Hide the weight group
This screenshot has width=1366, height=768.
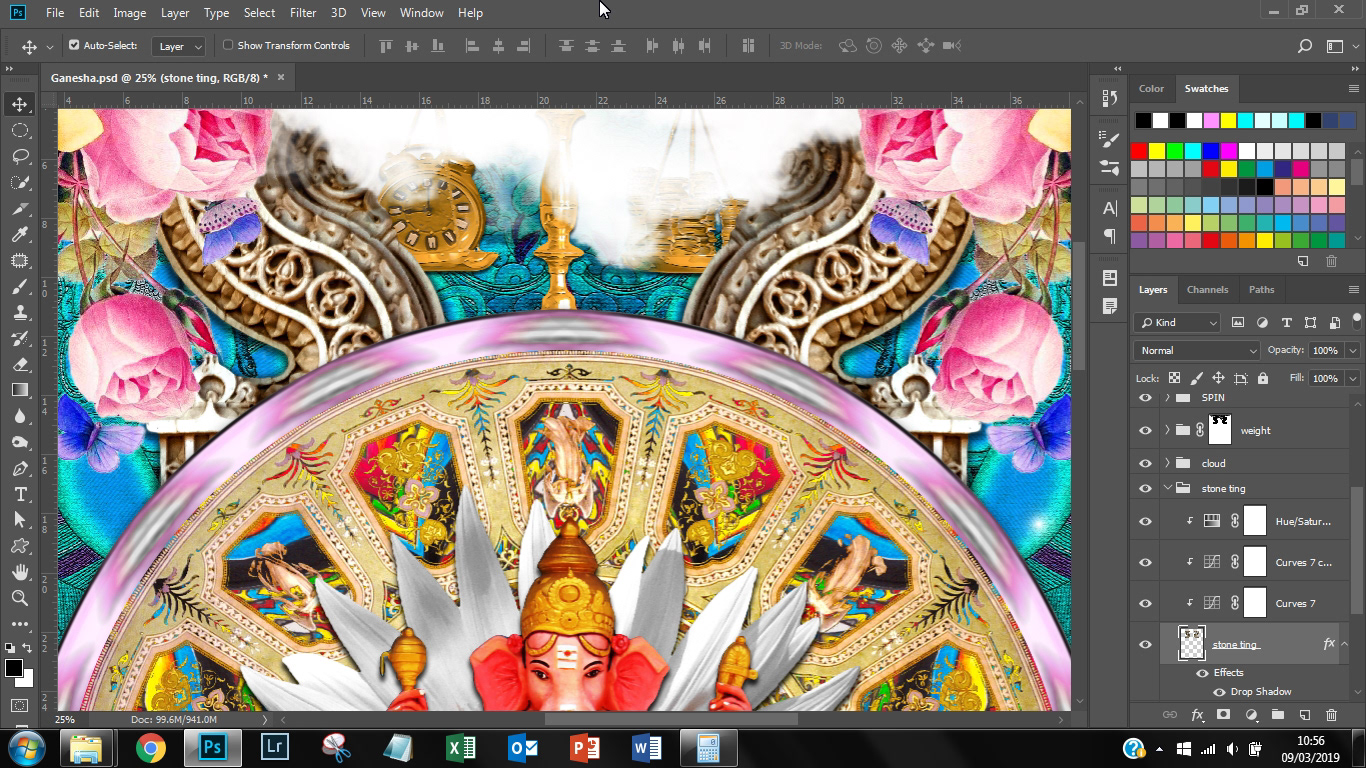click(x=1145, y=430)
